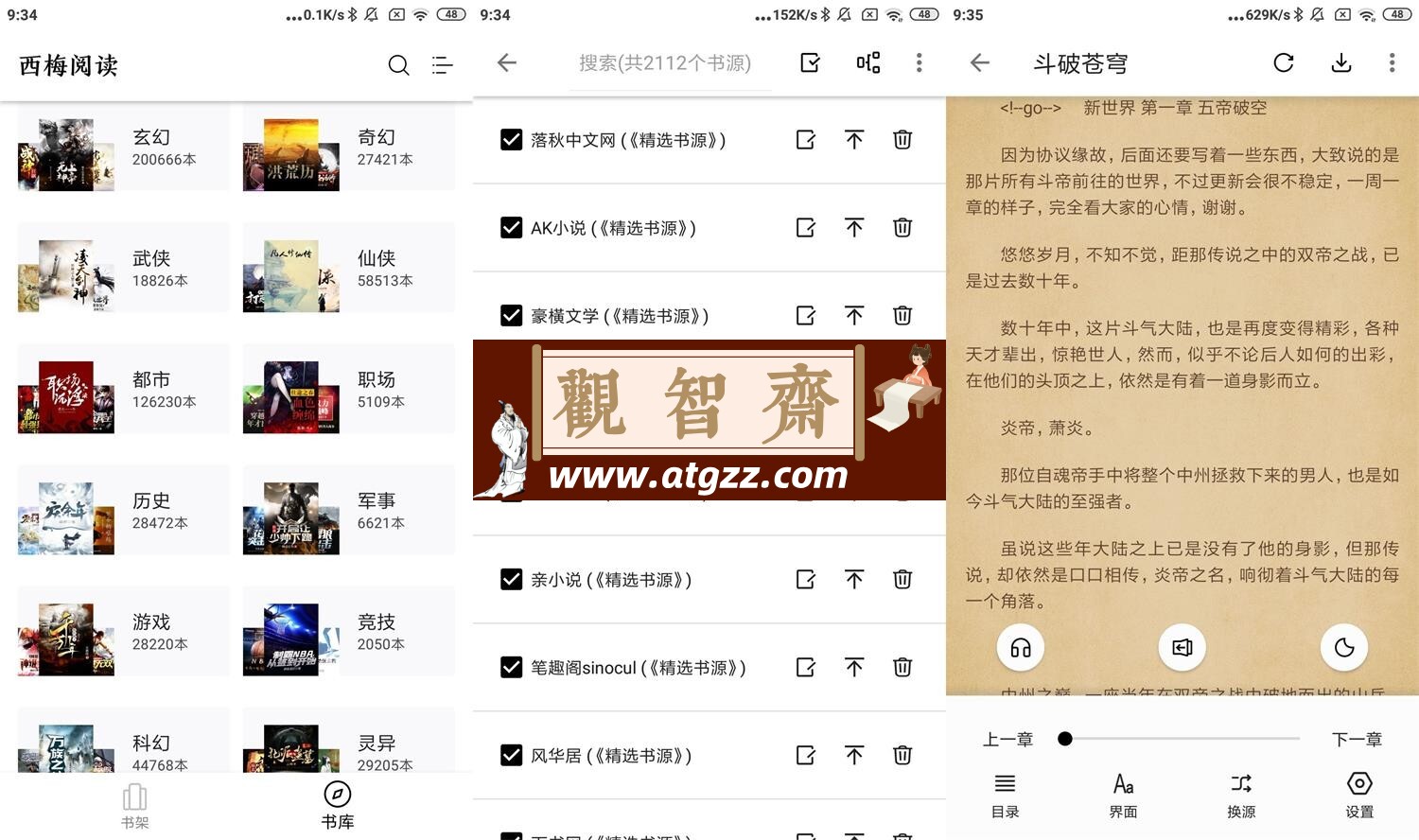This screenshot has height=840, width=1419.
Task: Open 都市 category with 126230本
Action: [123, 391]
